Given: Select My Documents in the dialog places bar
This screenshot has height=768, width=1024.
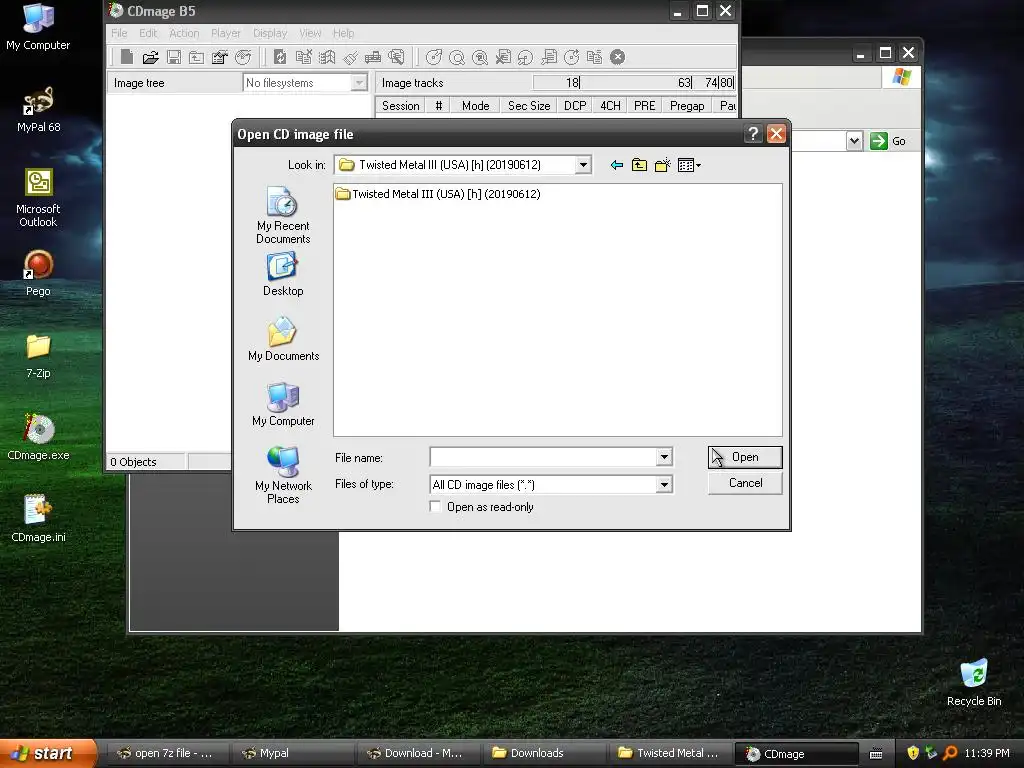Looking at the screenshot, I should point(283,340).
